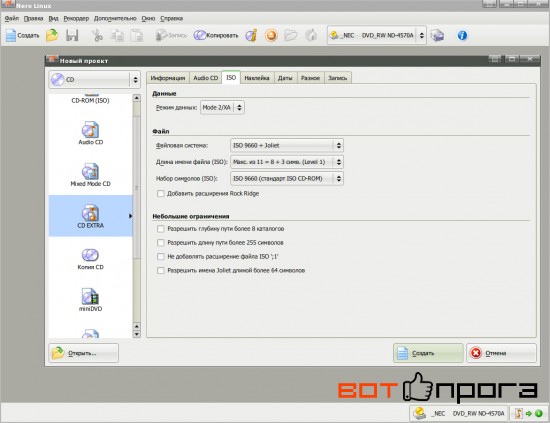Click the scissors cut icon

coord(97,35)
